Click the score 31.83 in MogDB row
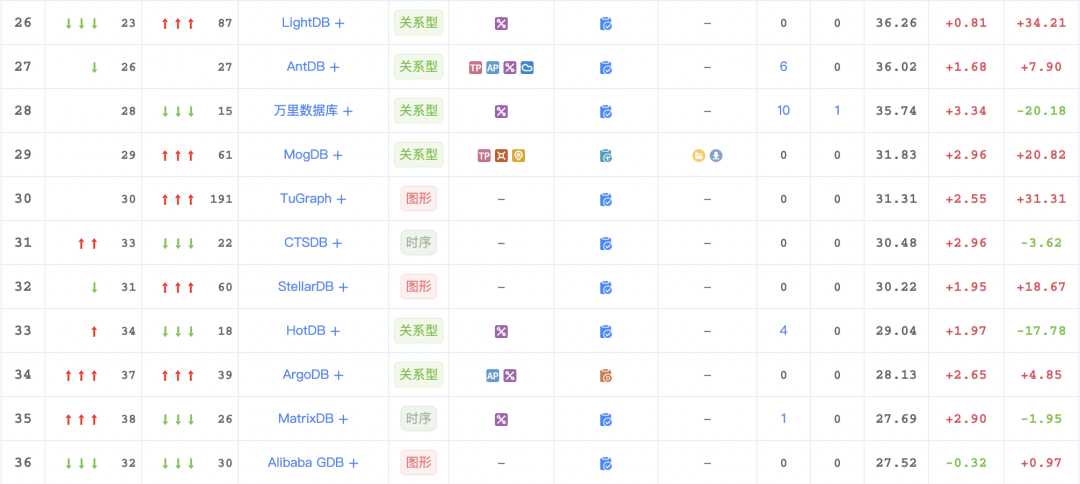 coord(896,155)
